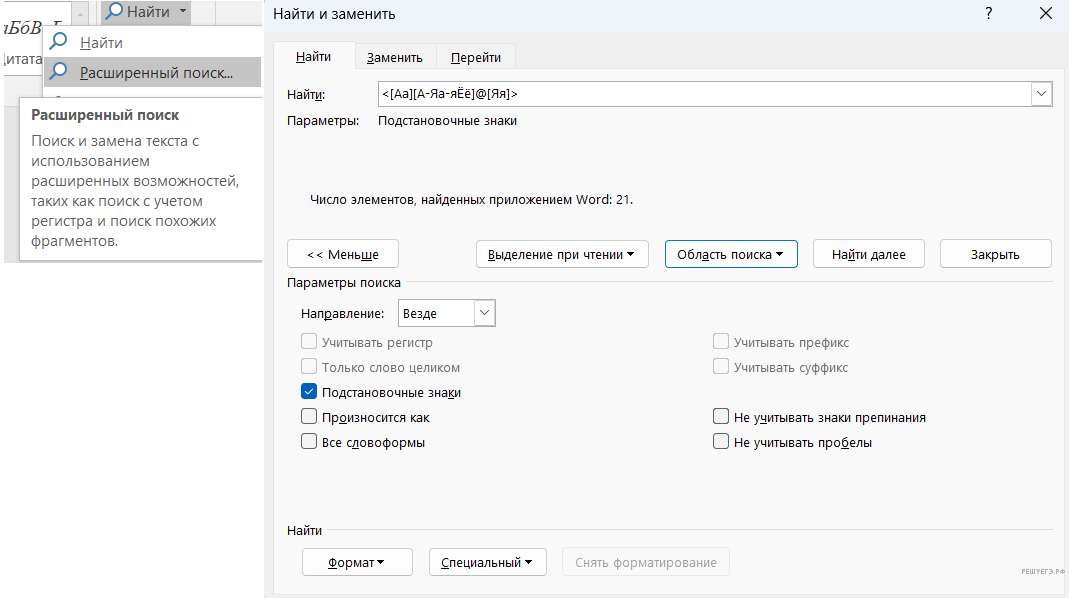Tick the Все словоформы checkbox
The height and width of the screenshot is (598, 1069).
coord(309,441)
